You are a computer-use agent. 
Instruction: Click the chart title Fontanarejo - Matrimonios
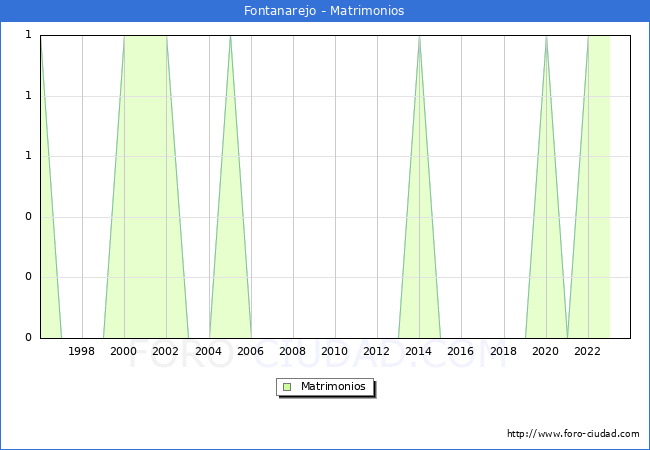coord(324,10)
